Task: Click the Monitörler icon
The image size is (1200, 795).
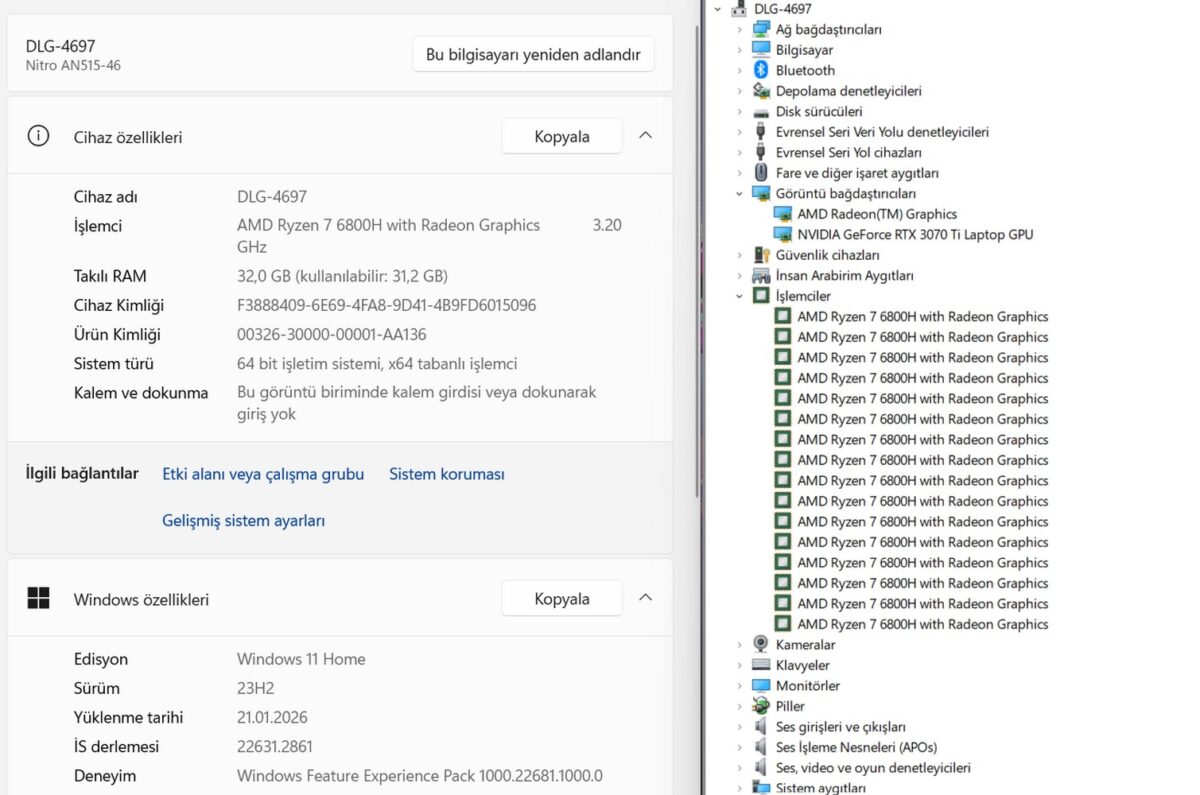Action: 761,685
